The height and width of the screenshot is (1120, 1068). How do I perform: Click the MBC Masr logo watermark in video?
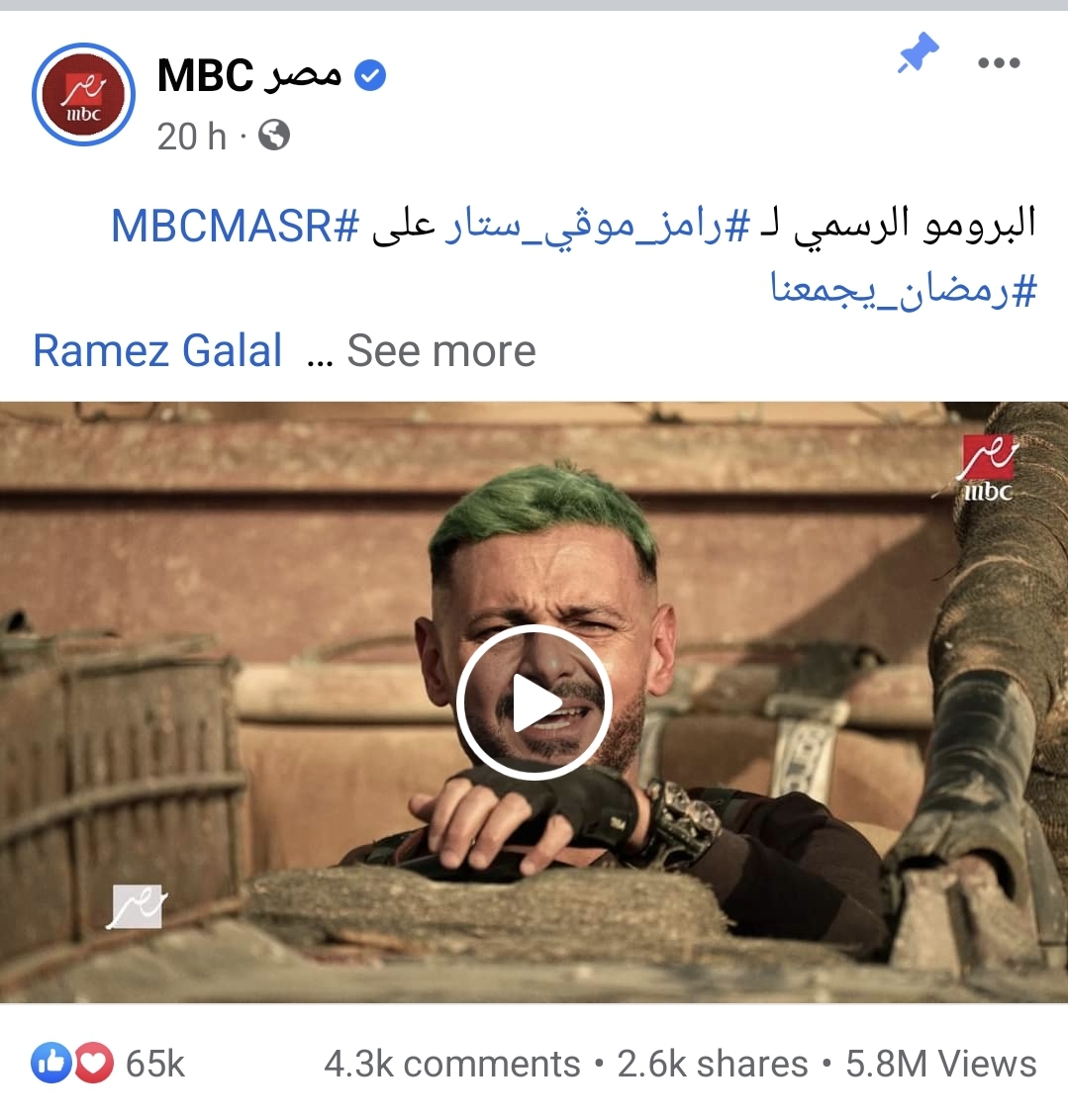tap(988, 468)
